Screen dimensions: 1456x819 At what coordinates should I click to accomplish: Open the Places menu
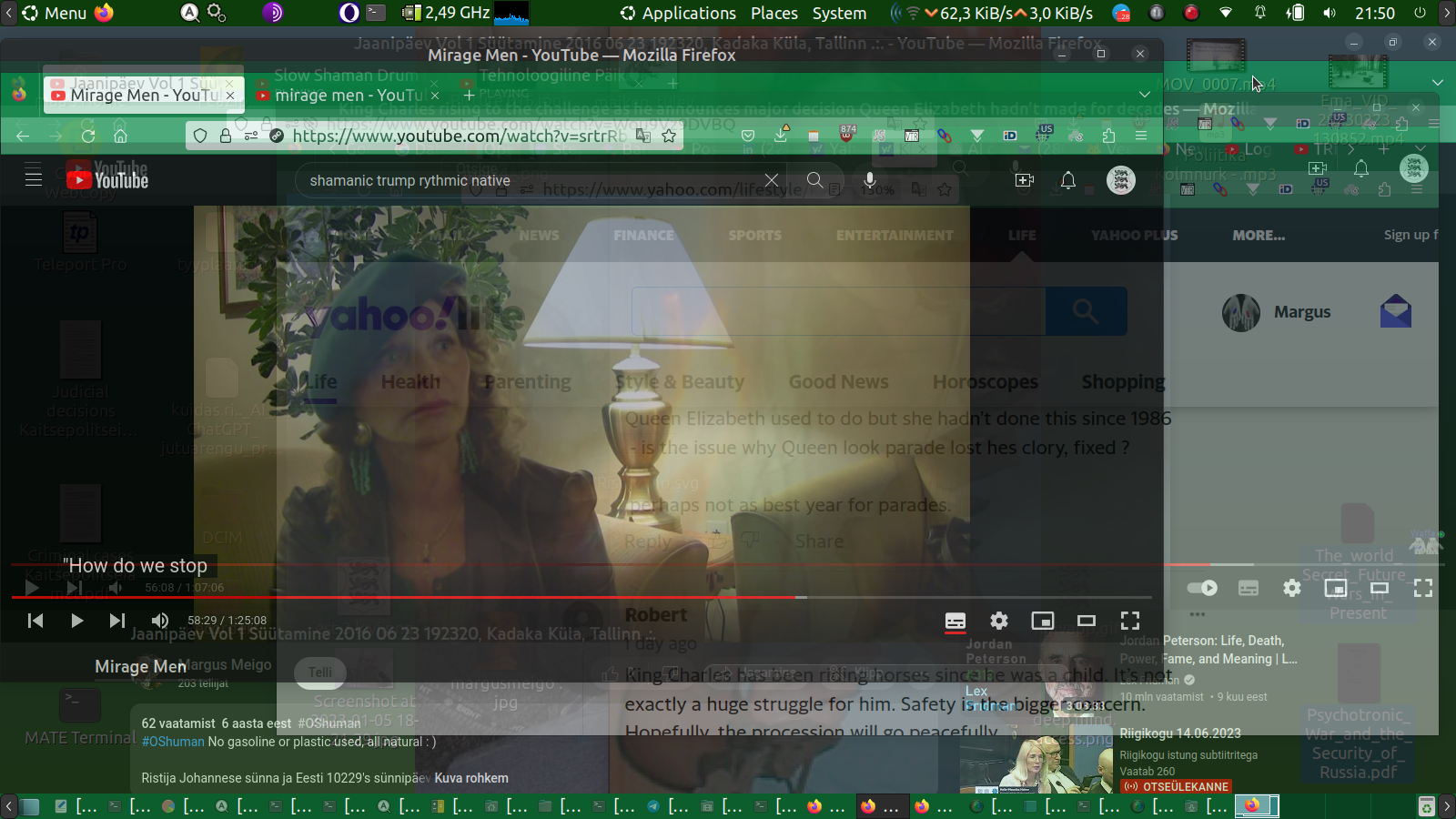(774, 13)
